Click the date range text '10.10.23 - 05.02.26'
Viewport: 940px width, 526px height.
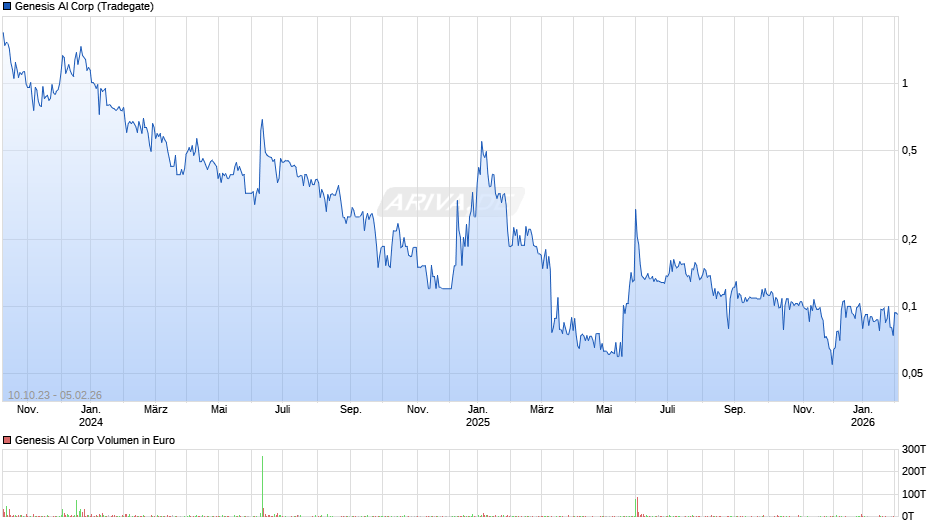click(55, 395)
